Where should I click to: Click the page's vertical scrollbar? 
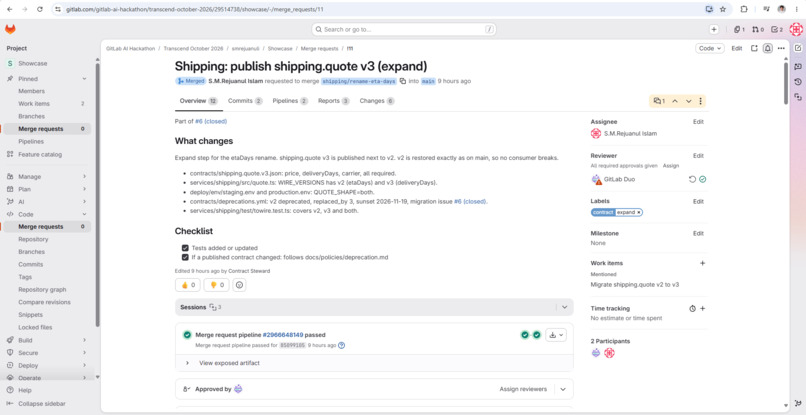pos(785,82)
